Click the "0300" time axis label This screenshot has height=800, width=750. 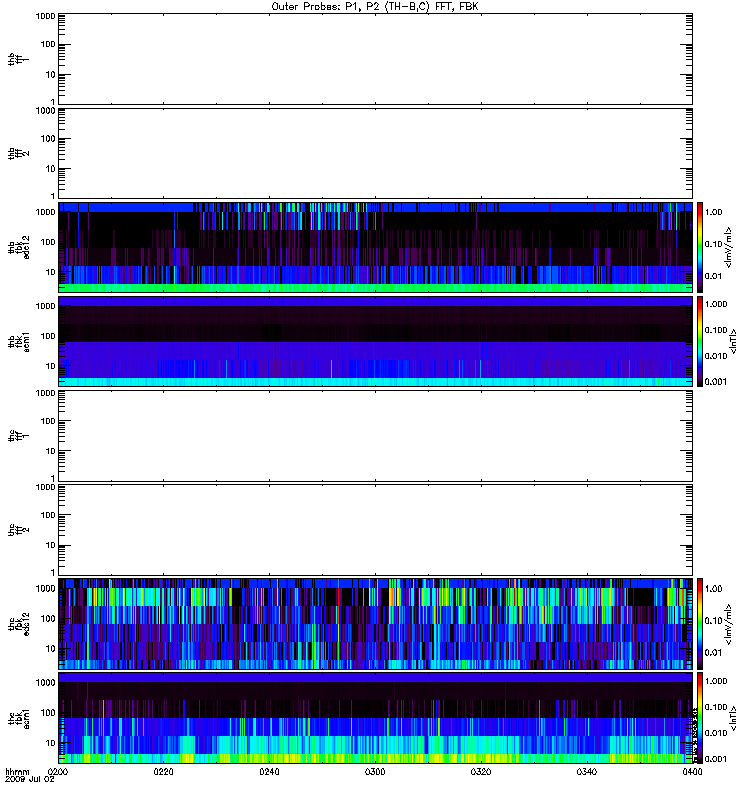click(x=375, y=772)
